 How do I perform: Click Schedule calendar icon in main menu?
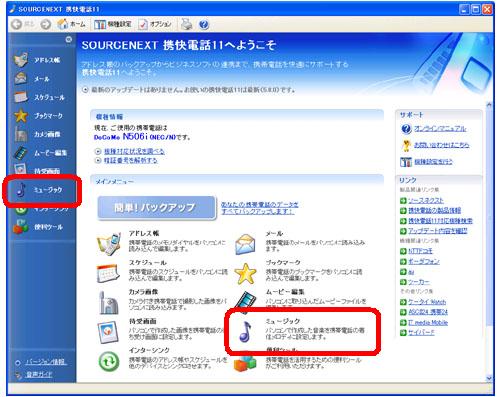tap(108, 273)
